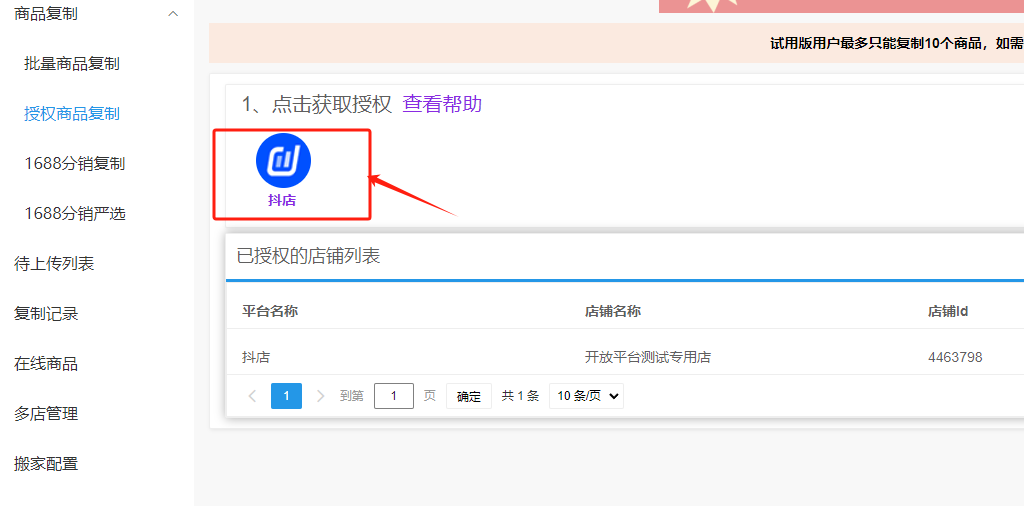The image size is (1024, 506).
Task: Open 1688分销严选 sidebar item
Action: tap(74, 213)
